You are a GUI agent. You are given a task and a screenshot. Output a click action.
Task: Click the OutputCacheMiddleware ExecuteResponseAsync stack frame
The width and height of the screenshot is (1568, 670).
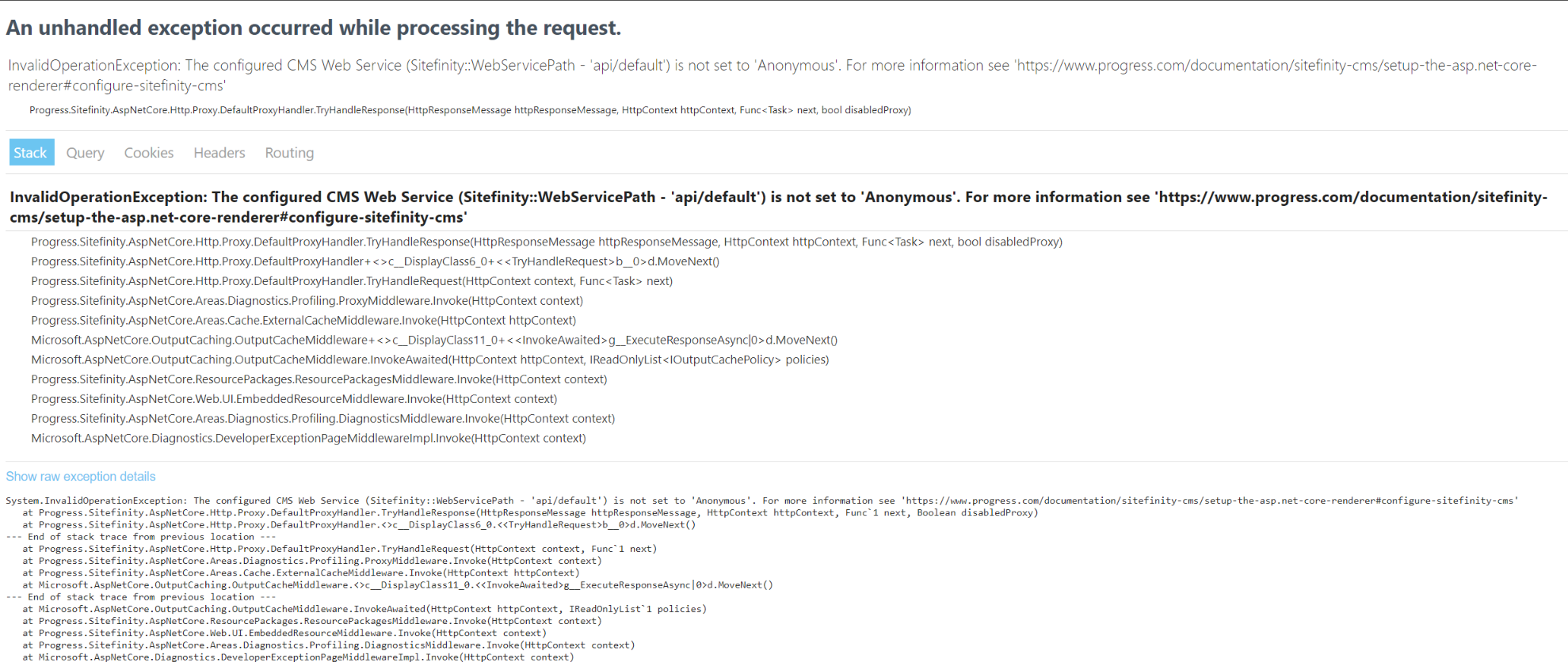pyautogui.click(x=434, y=340)
